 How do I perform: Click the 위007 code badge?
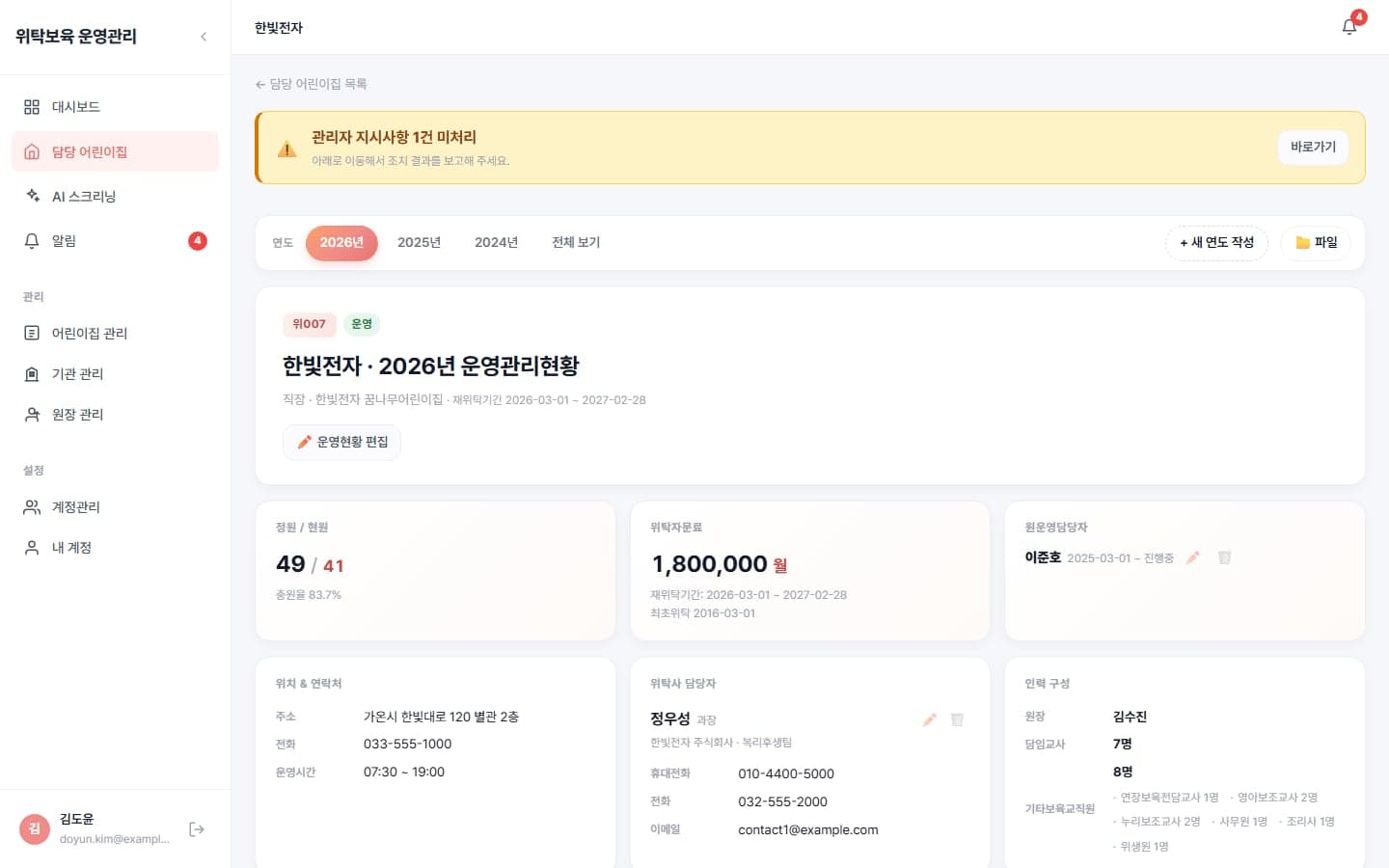[x=310, y=324]
